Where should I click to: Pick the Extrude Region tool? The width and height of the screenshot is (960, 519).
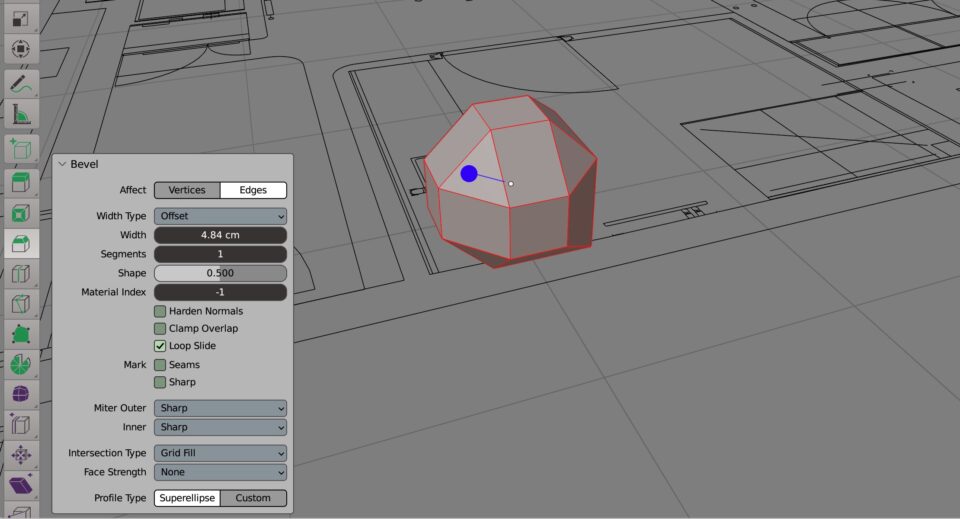tap(20, 182)
